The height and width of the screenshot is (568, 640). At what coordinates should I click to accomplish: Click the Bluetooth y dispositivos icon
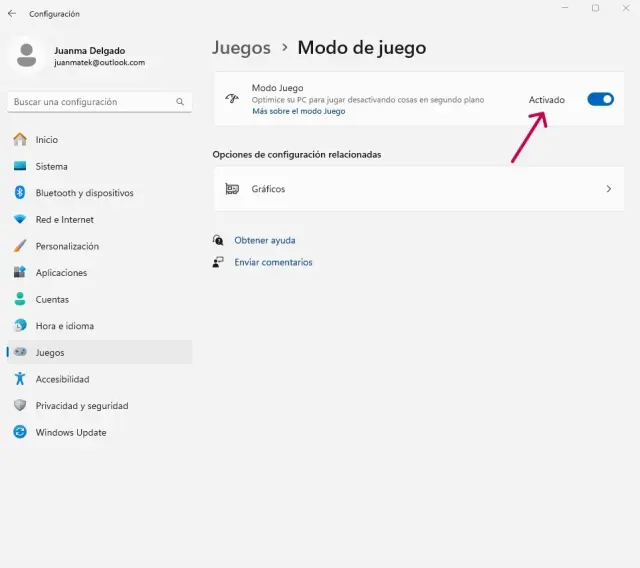click(x=20, y=193)
